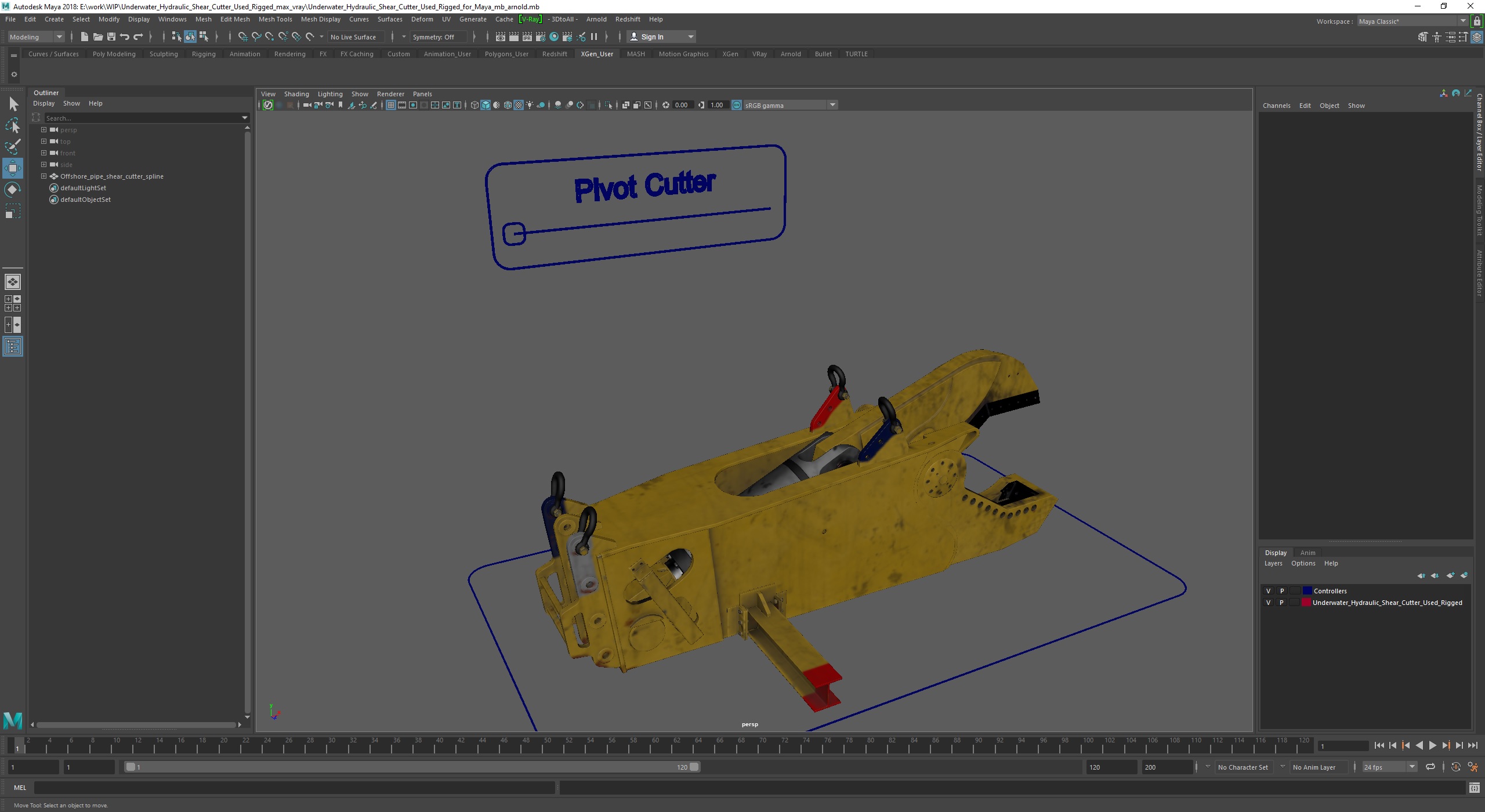Toggle playback for Controllers layer
This screenshot has height=812, width=1485.
pyautogui.click(x=1282, y=591)
